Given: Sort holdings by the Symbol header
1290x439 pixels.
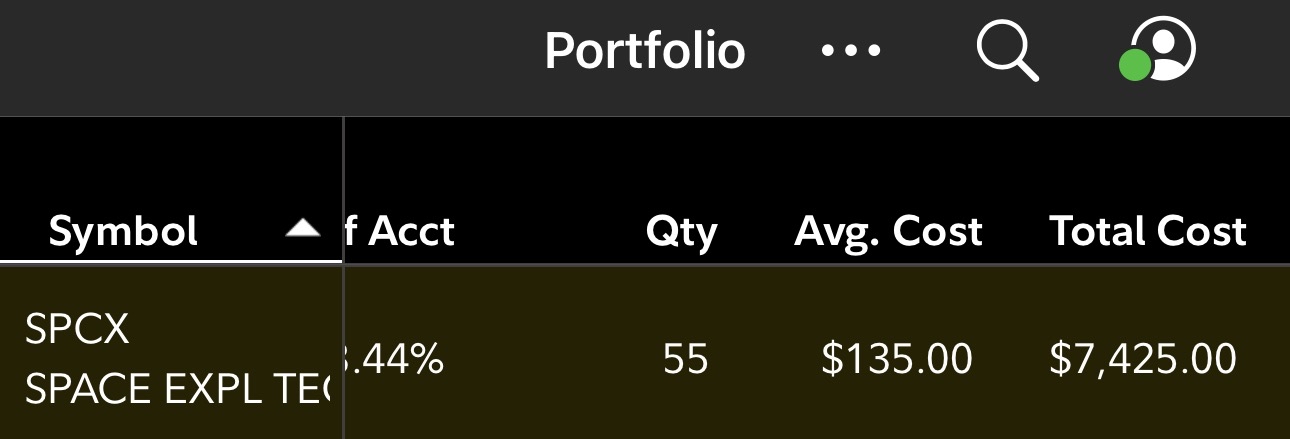Looking at the screenshot, I should click(123, 232).
